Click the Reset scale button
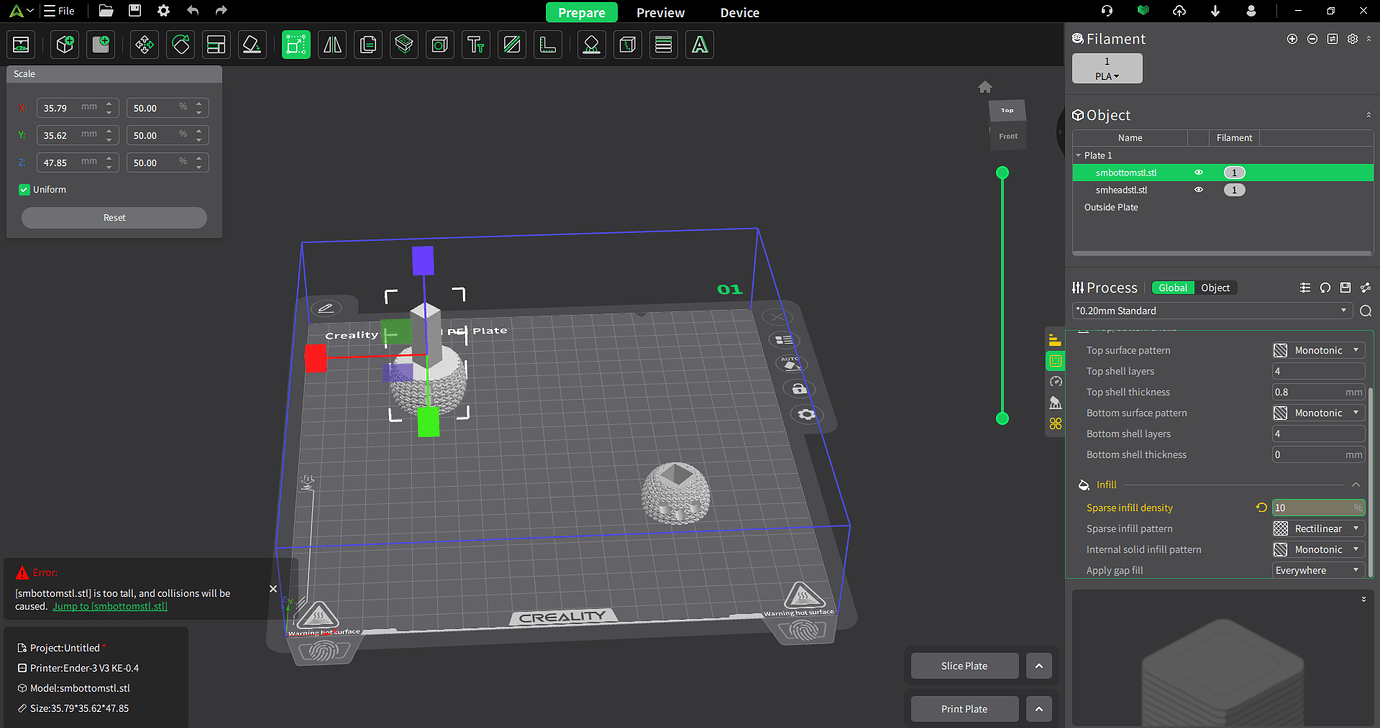This screenshot has height=728, width=1380. (114, 218)
